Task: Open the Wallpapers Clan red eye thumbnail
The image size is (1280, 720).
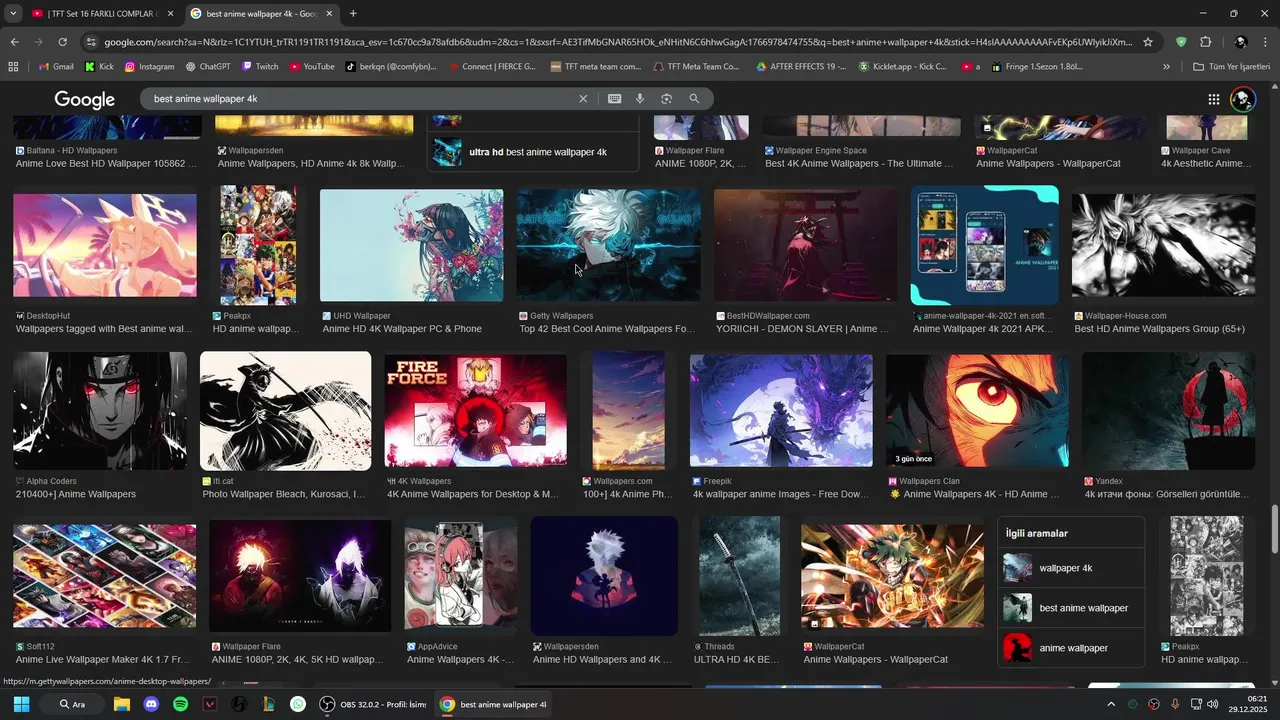Action: tap(977, 410)
